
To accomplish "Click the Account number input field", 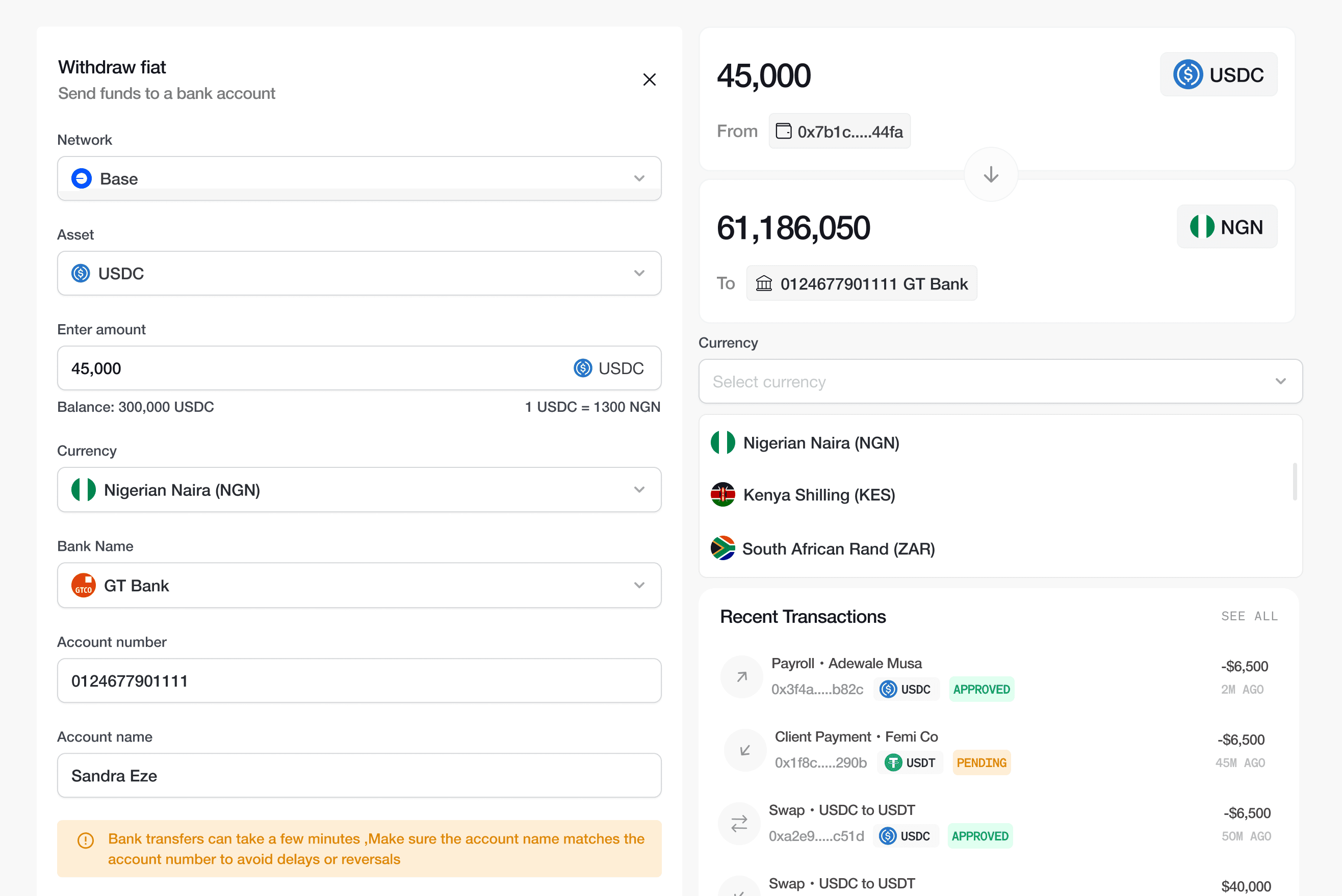I will coord(359,680).
